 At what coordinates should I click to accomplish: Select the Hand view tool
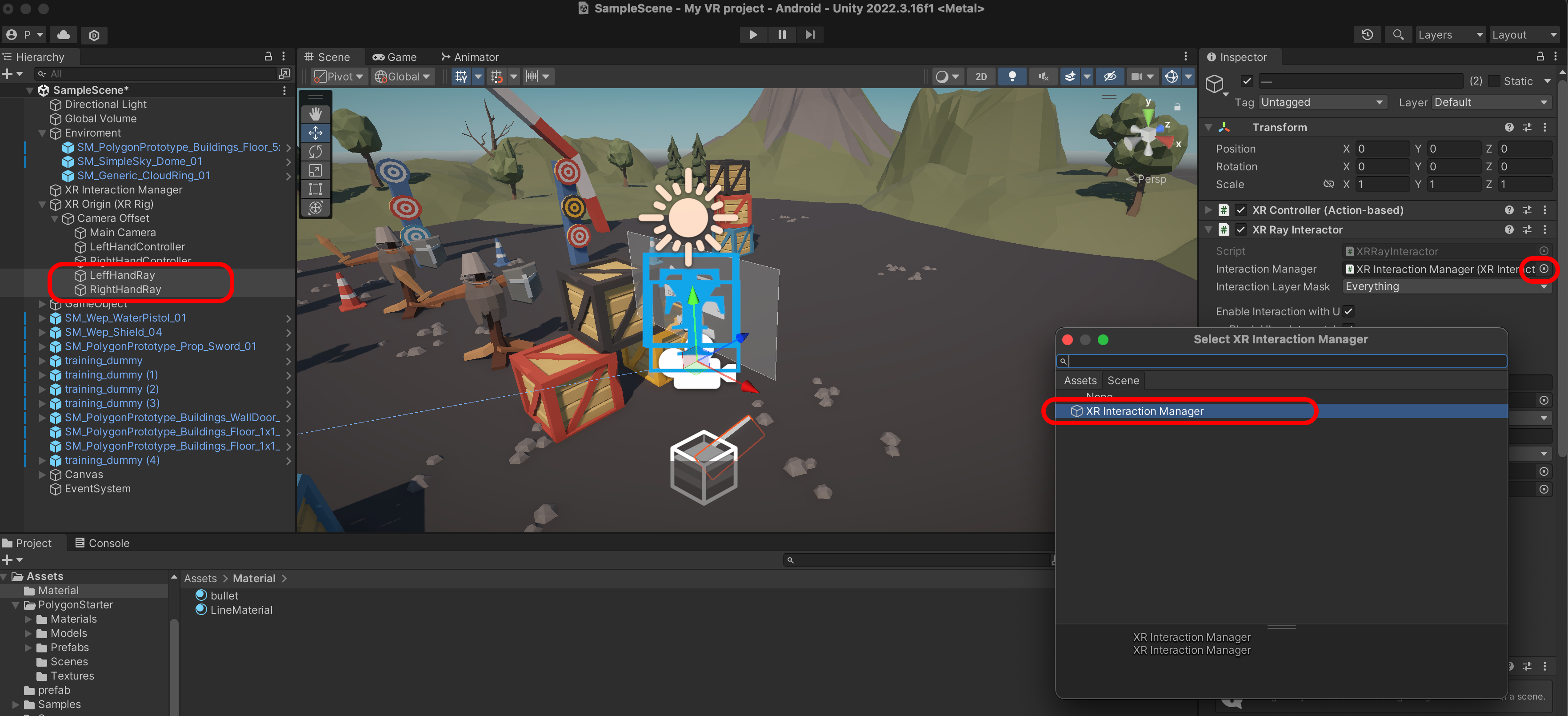(315, 114)
